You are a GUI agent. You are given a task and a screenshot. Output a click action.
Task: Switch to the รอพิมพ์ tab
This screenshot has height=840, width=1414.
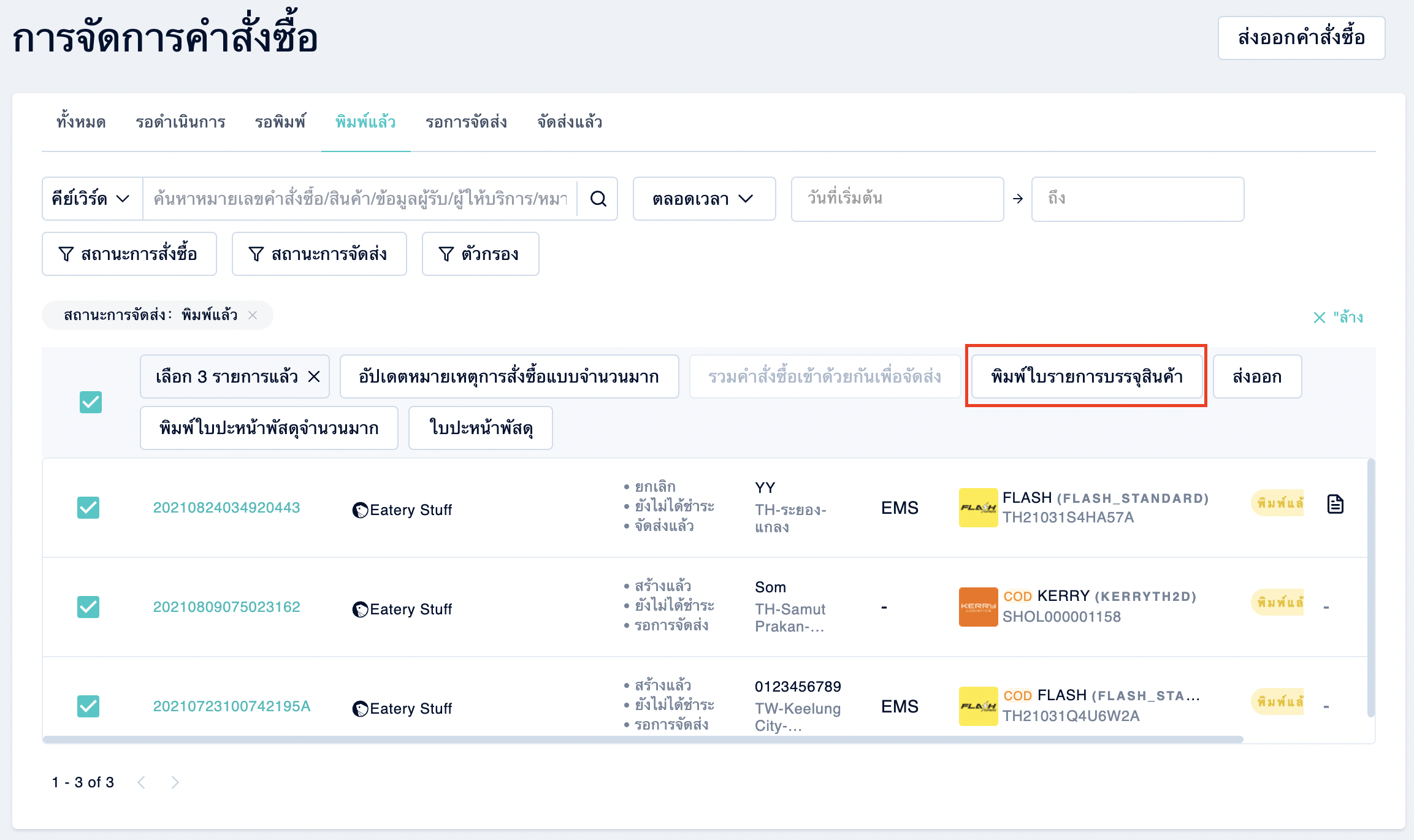coord(280,122)
